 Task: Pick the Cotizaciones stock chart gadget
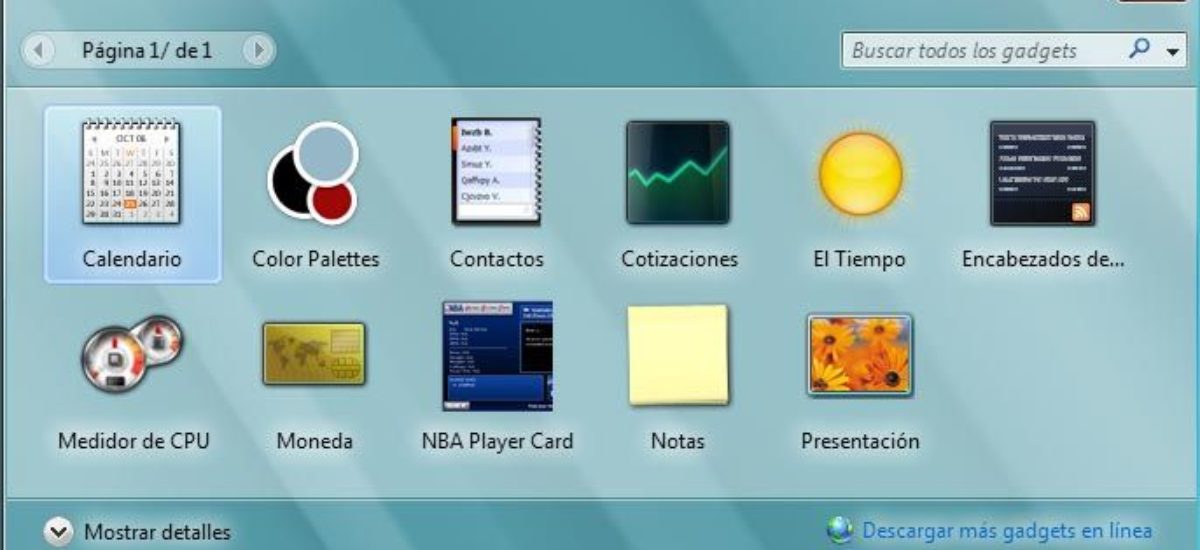(x=678, y=172)
